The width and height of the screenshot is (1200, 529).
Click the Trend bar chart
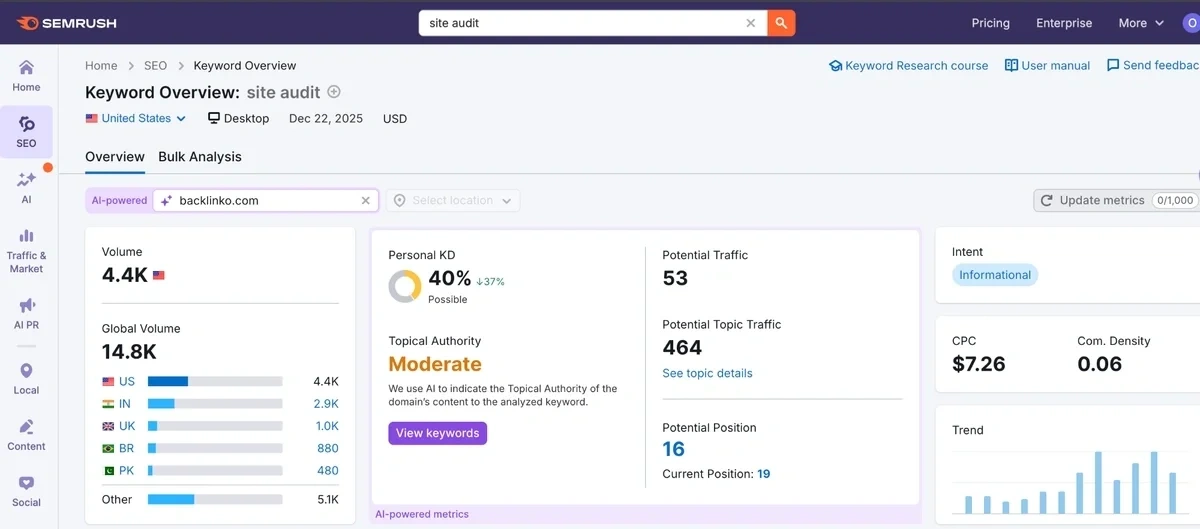[1070, 482]
